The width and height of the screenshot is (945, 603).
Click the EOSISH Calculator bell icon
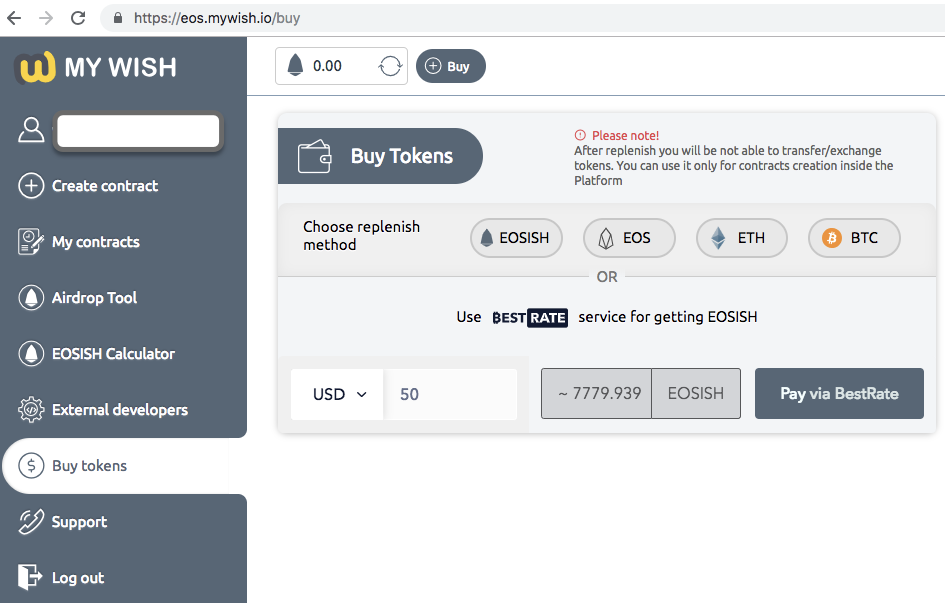31,354
